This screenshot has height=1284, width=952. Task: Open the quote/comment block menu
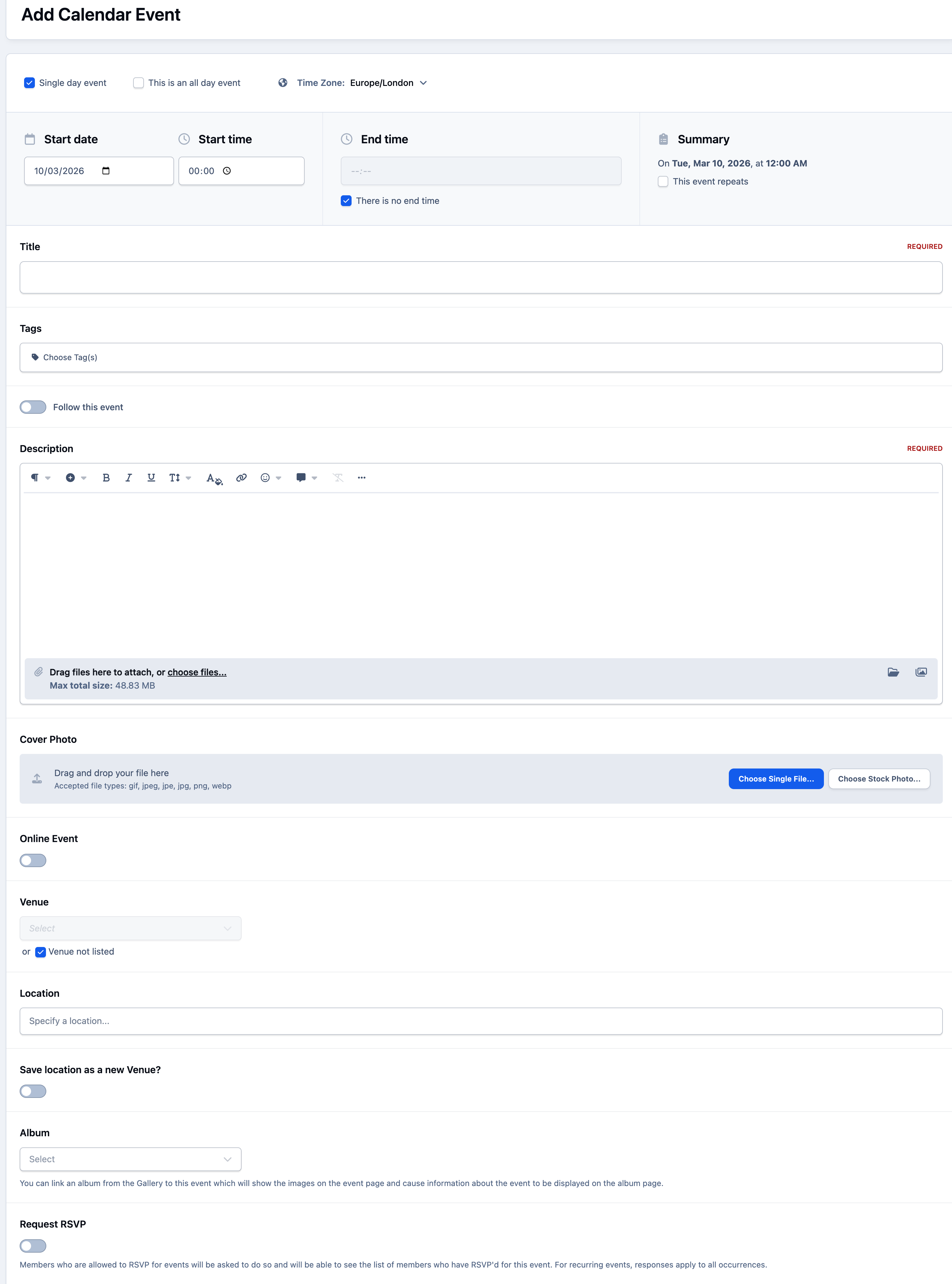coord(307,478)
